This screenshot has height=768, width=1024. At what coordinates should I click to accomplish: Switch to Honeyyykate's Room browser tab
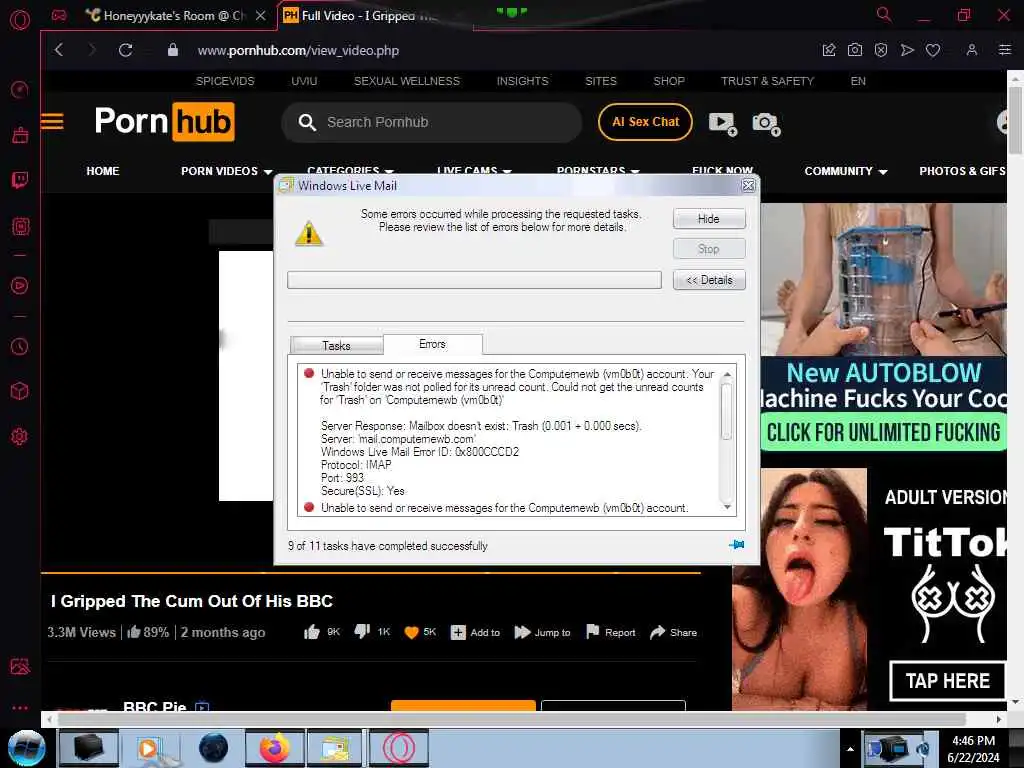[x=167, y=16]
